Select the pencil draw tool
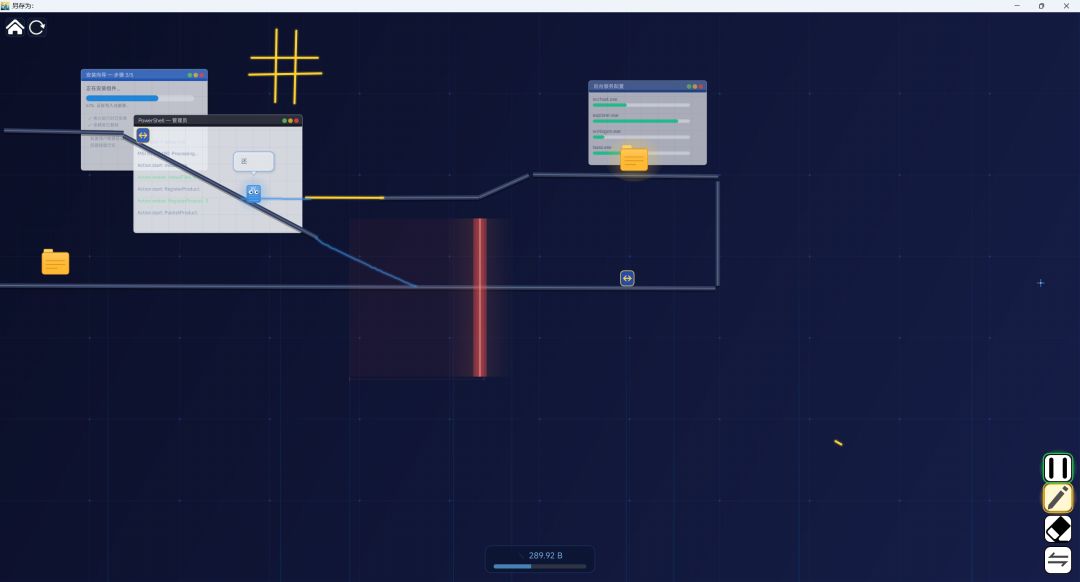The image size is (1080, 582). coord(1057,497)
